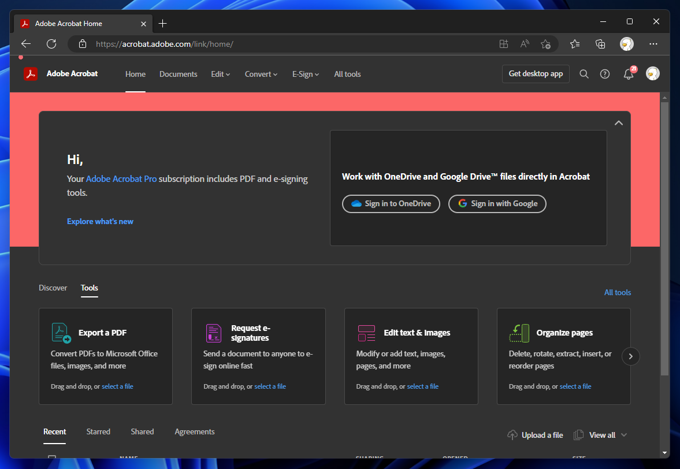Click the Adobe Acrobat logo icon
Viewport: 680px width, 469px height.
pos(30,74)
